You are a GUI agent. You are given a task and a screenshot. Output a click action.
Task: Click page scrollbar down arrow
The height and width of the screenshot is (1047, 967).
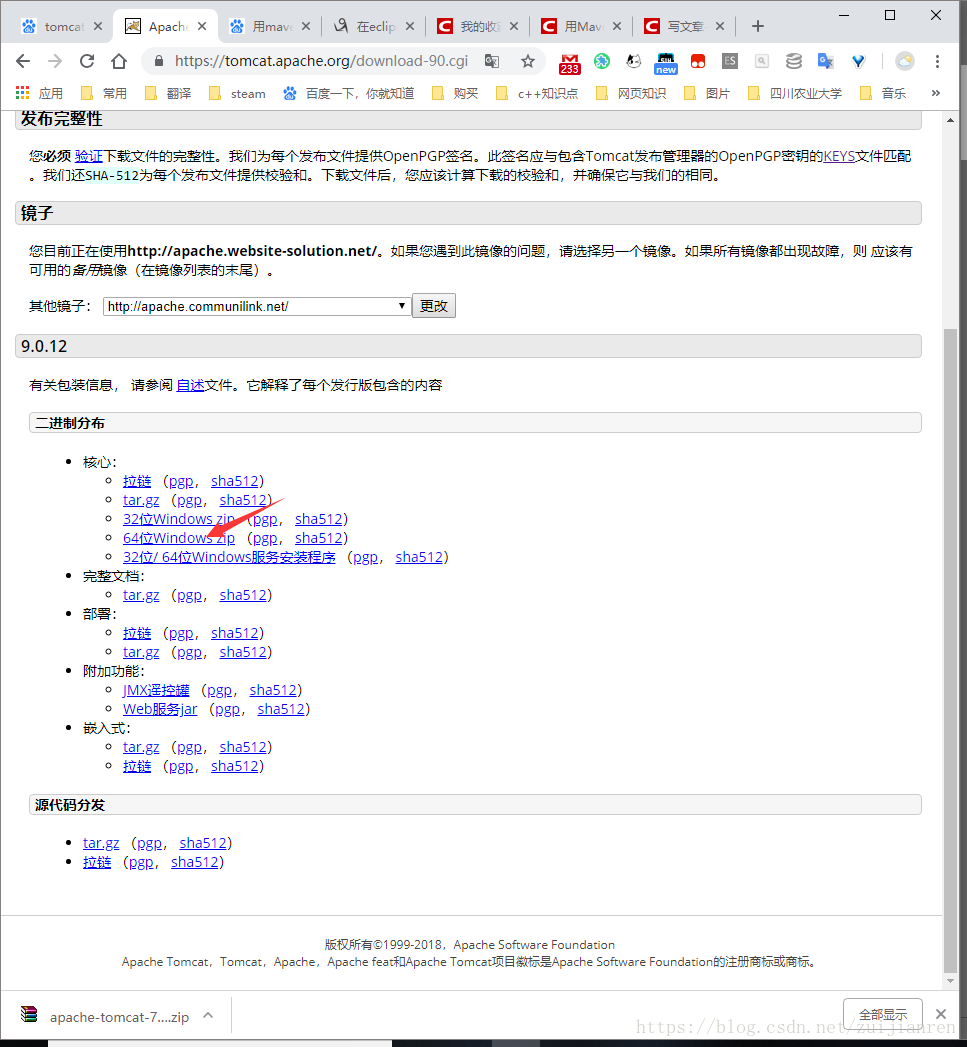point(950,981)
